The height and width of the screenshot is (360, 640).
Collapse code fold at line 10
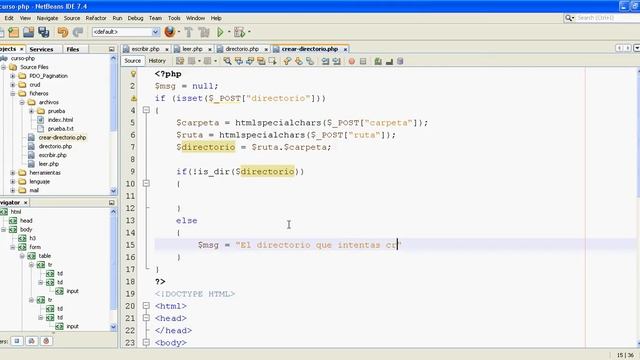point(146,184)
